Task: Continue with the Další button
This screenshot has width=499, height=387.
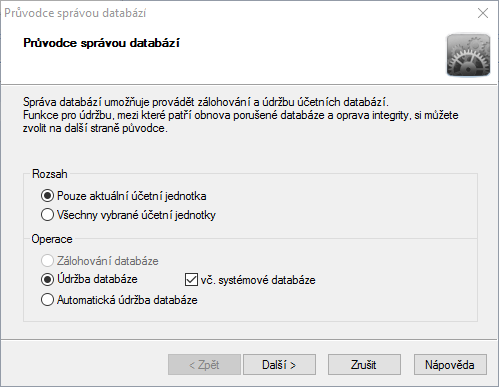Action: click(x=279, y=365)
